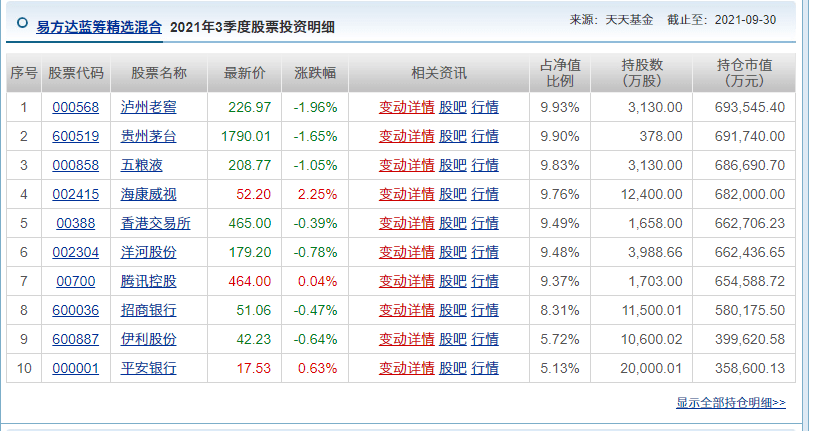Click stock code 600887 link
The height and width of the screenshot is (431, 819).
(x=77, y=339)
